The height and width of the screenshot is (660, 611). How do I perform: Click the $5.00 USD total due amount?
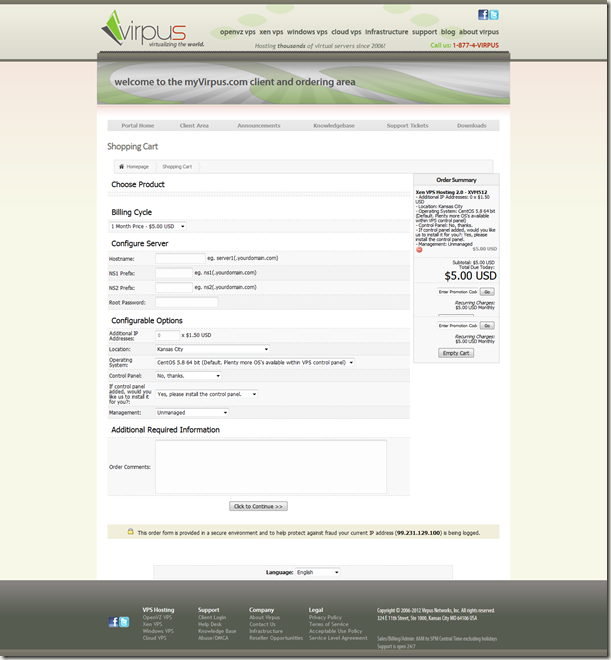coord(470,276)
